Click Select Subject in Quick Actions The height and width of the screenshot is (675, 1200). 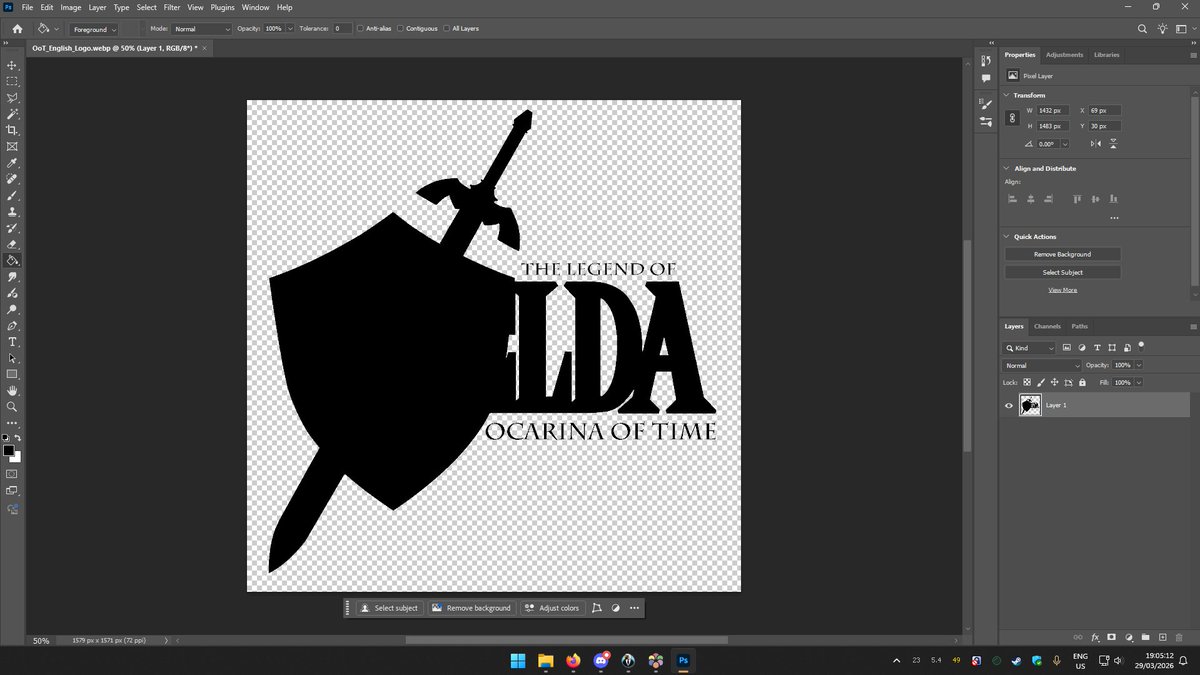[1062, 272]
